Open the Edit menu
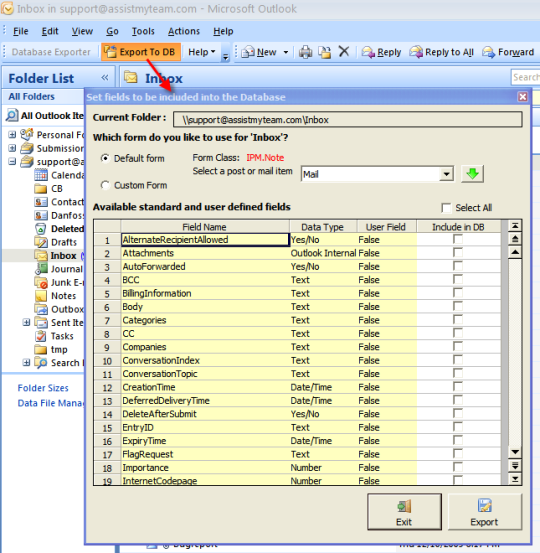540x553 pixels. 50,31
